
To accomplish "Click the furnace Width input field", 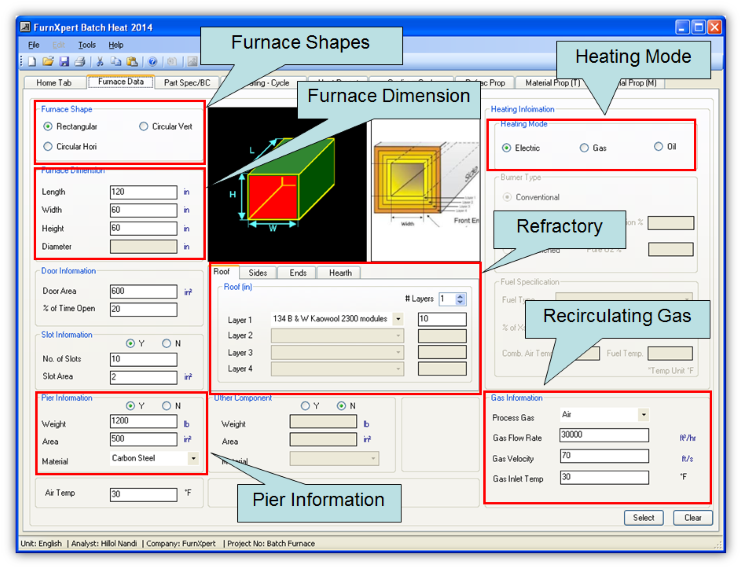I will [x=143, y=210].
